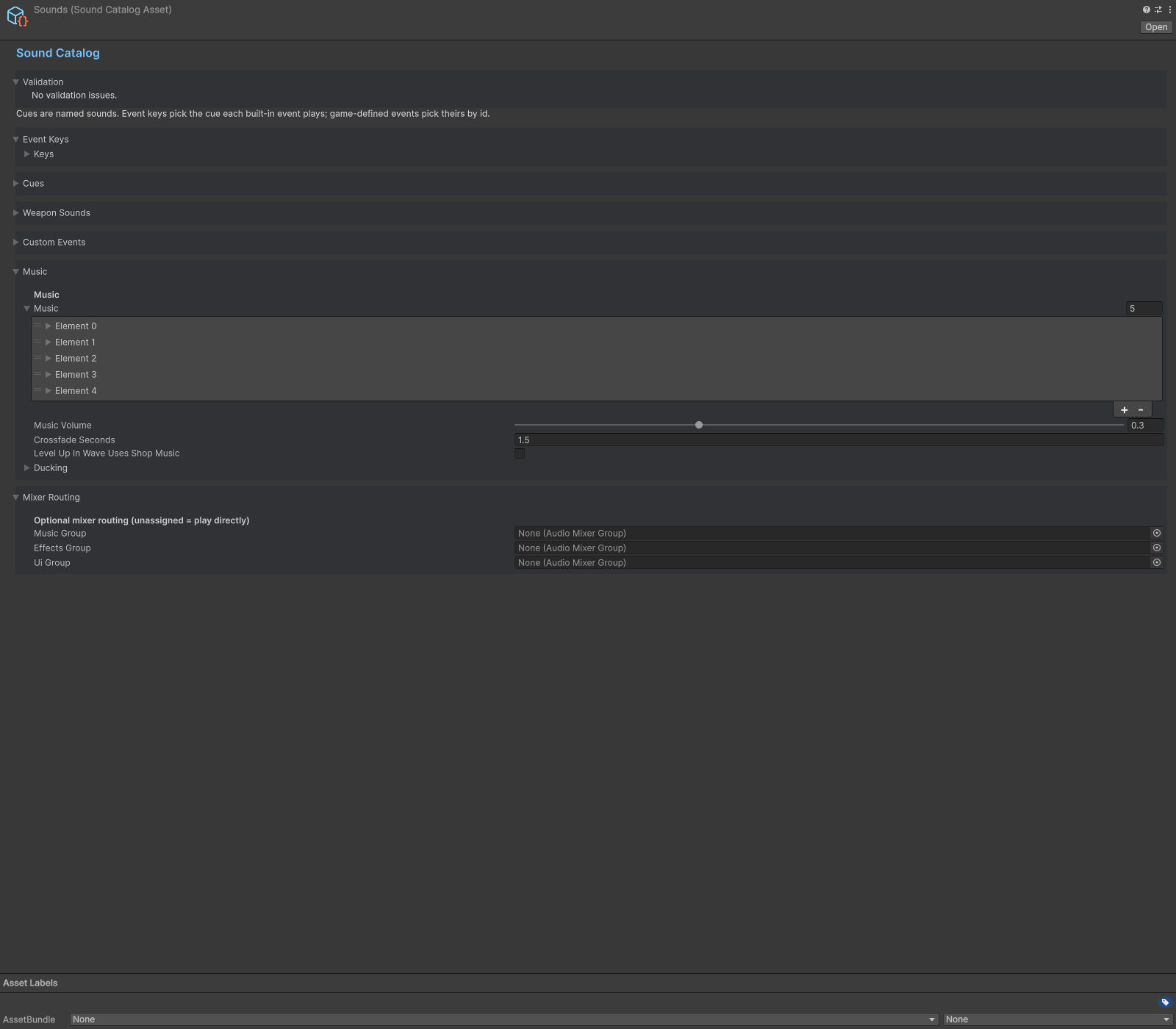Grab the drag handle of Element 4
The width and height of the screenshot is (1176, 1029).
(37, 390)
